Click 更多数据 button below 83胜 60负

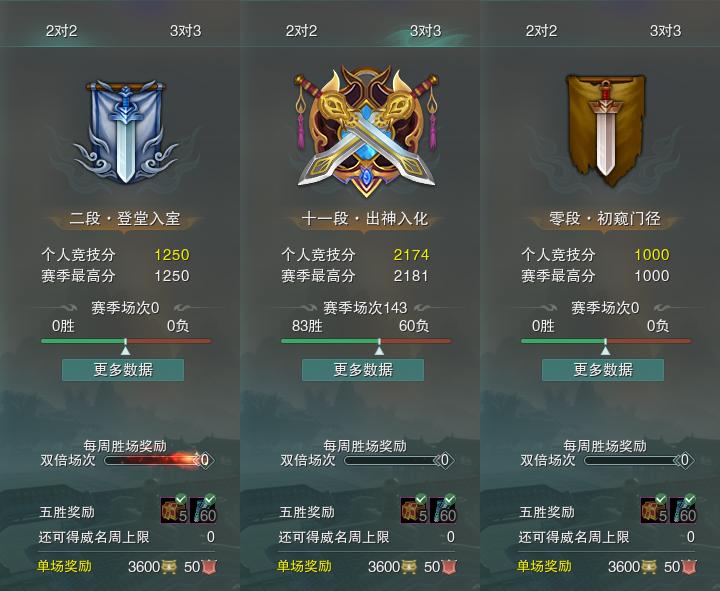pos(363,370)
